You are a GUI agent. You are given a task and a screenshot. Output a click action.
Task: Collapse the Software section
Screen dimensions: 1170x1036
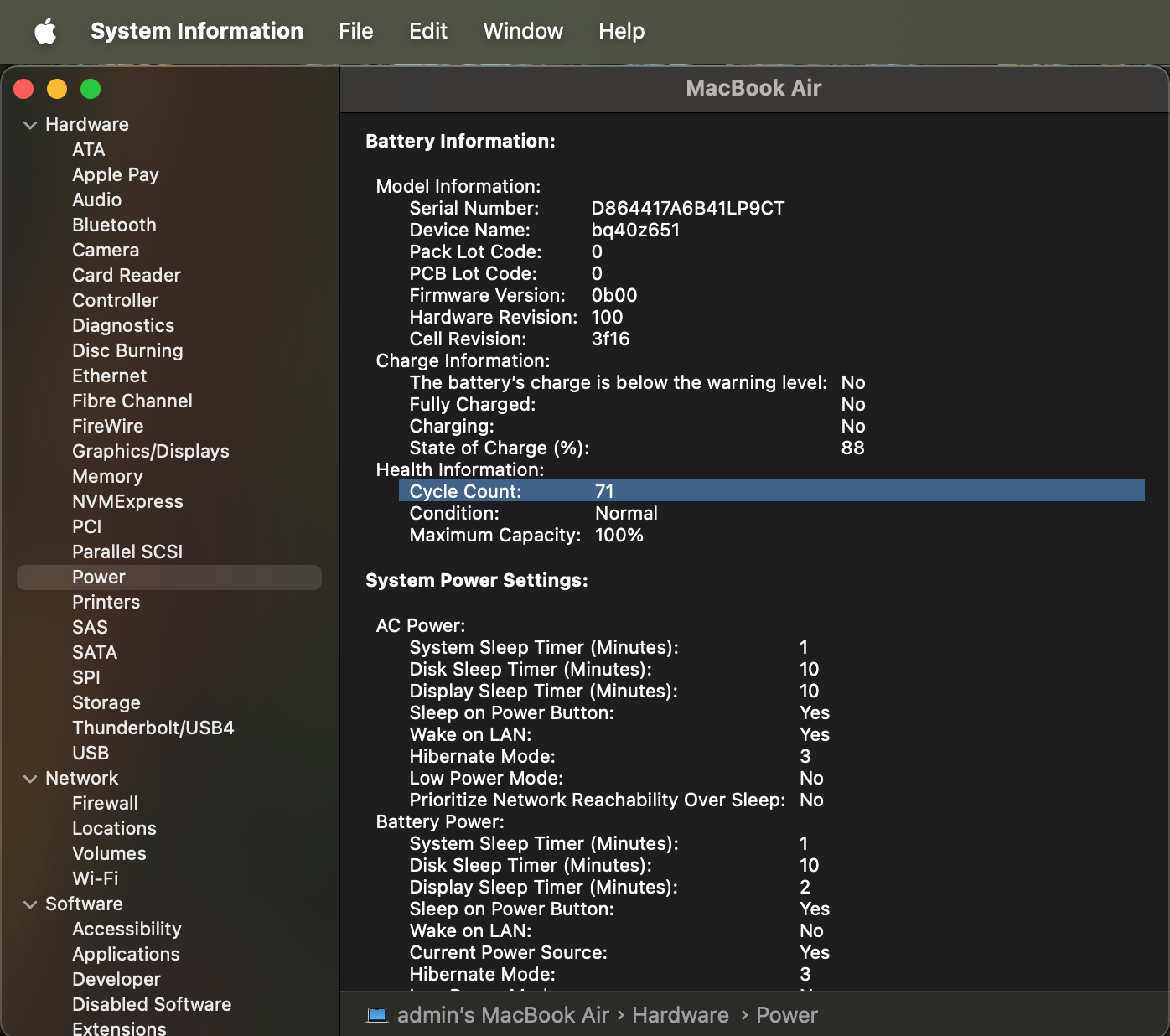point(30,904)
